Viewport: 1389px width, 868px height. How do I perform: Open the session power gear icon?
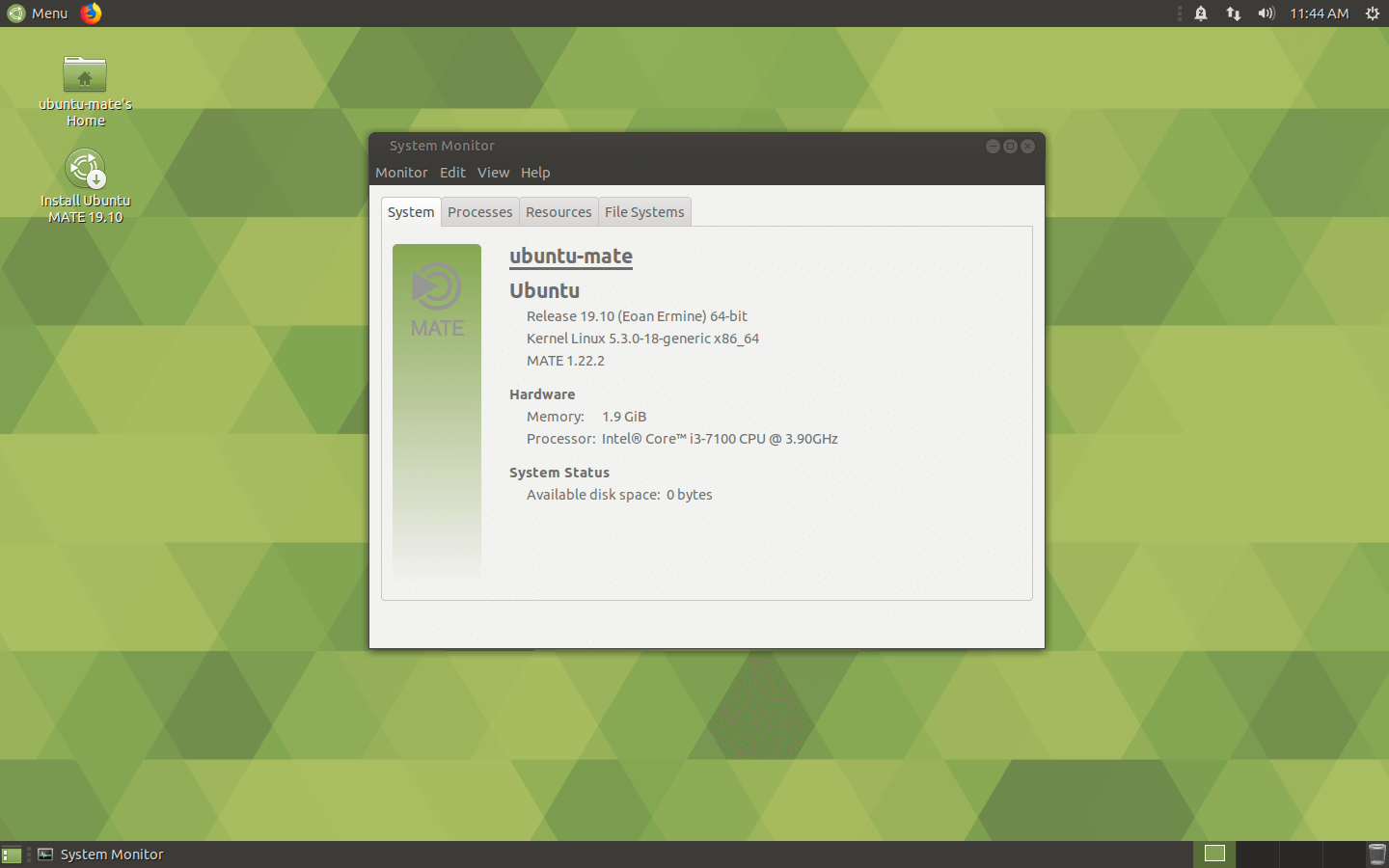(x=1373, y=14)
